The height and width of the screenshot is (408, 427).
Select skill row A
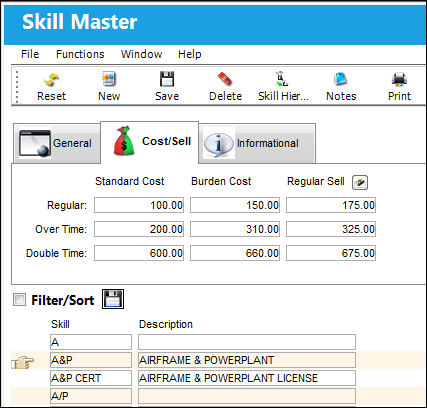(91, 342)
